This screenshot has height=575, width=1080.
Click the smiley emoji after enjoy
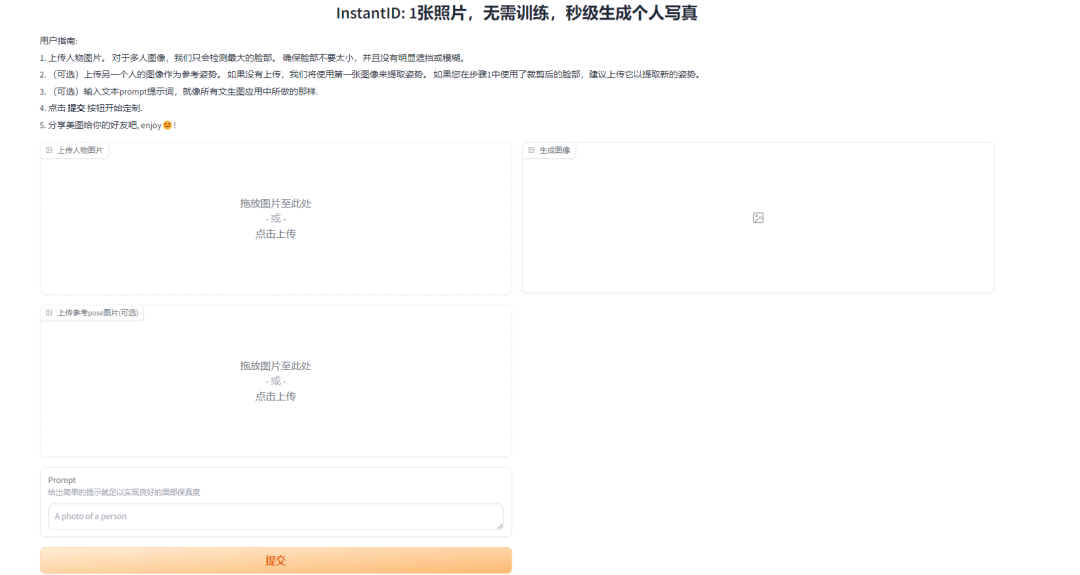167,125
